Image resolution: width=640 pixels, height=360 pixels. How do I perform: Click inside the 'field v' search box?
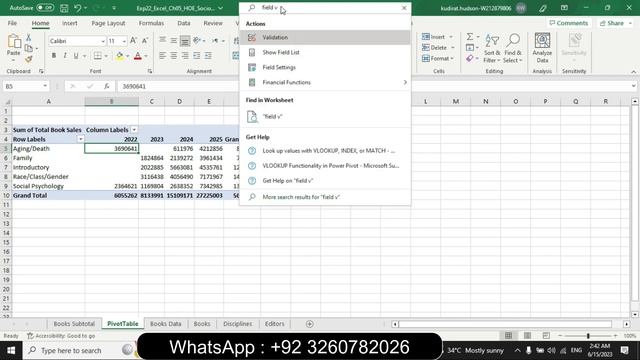[x=325, y=8]
